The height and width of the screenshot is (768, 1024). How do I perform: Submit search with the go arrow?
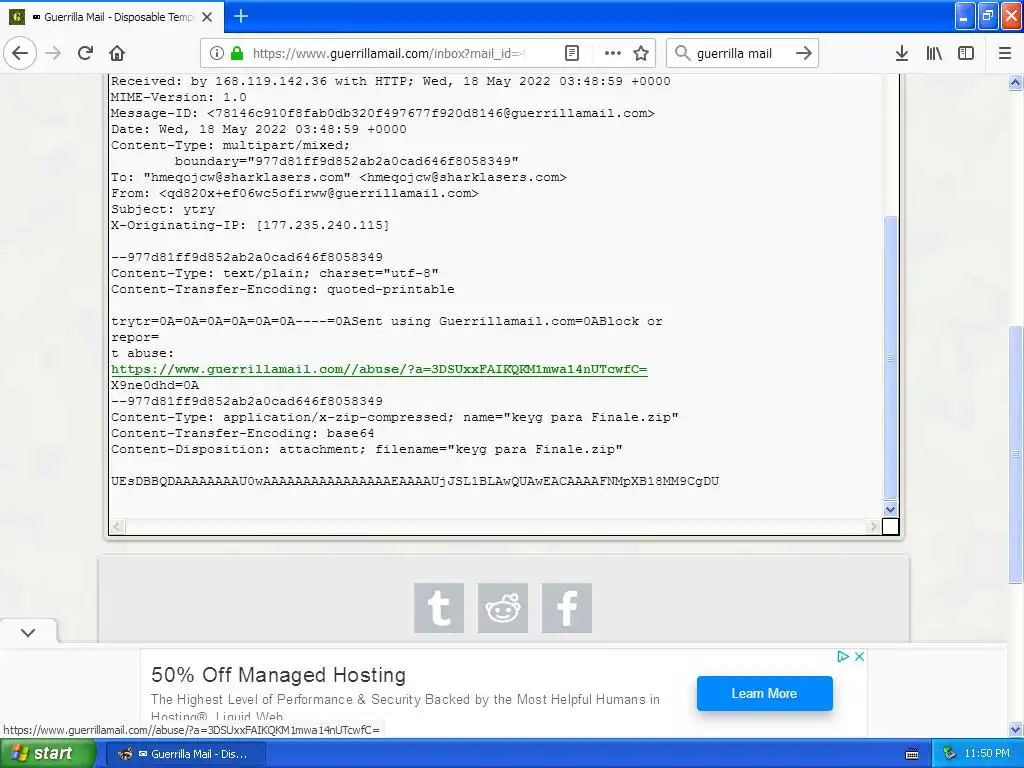(x=804, y=54)
